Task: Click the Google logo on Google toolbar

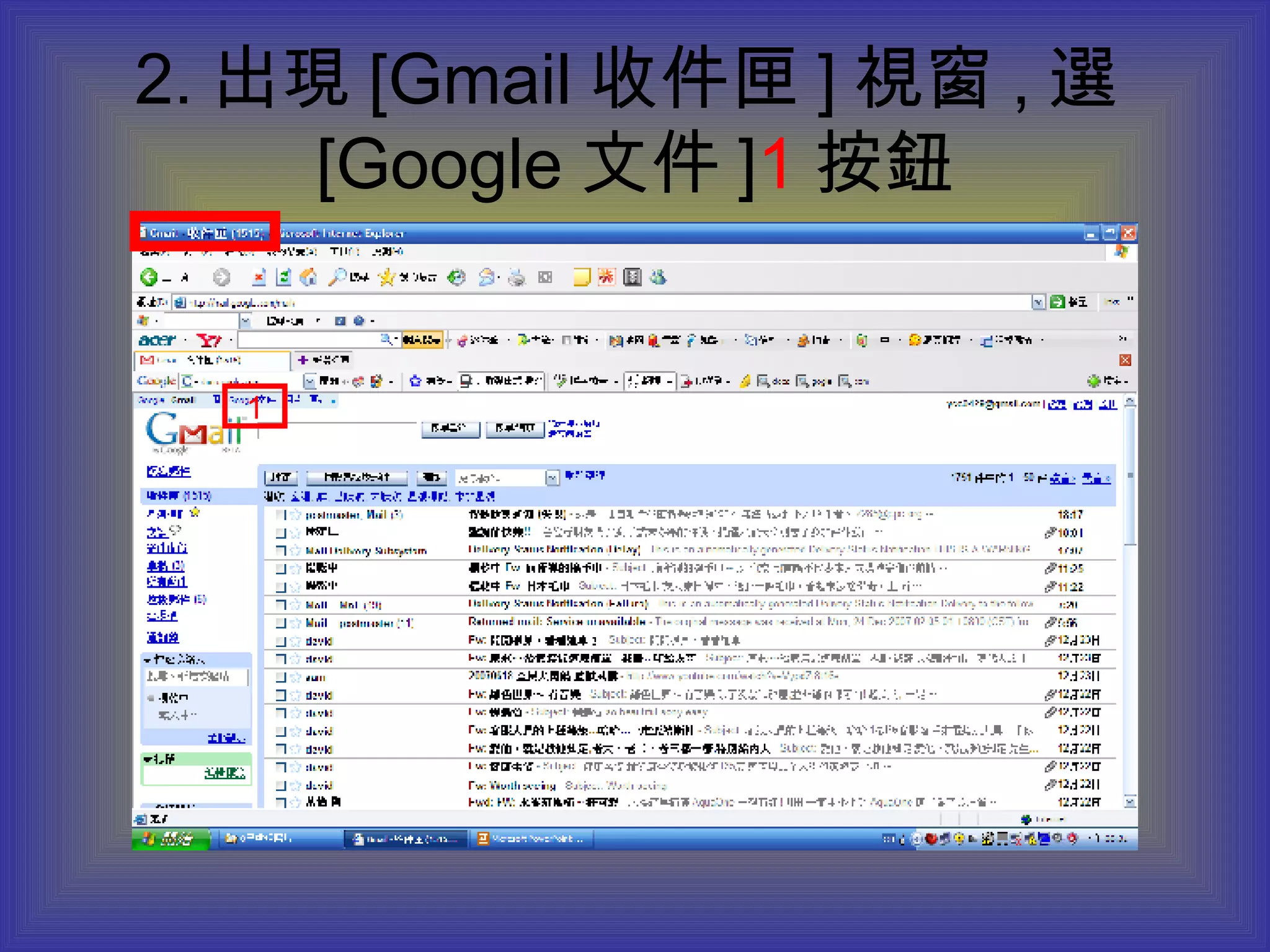Action: [x=156, y=381]
